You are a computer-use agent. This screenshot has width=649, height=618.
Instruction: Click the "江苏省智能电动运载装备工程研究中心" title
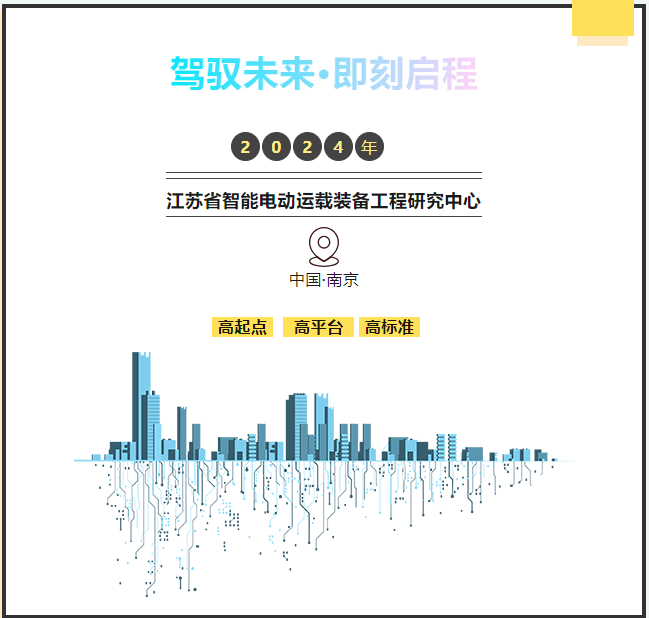click(x=324, y=201)
